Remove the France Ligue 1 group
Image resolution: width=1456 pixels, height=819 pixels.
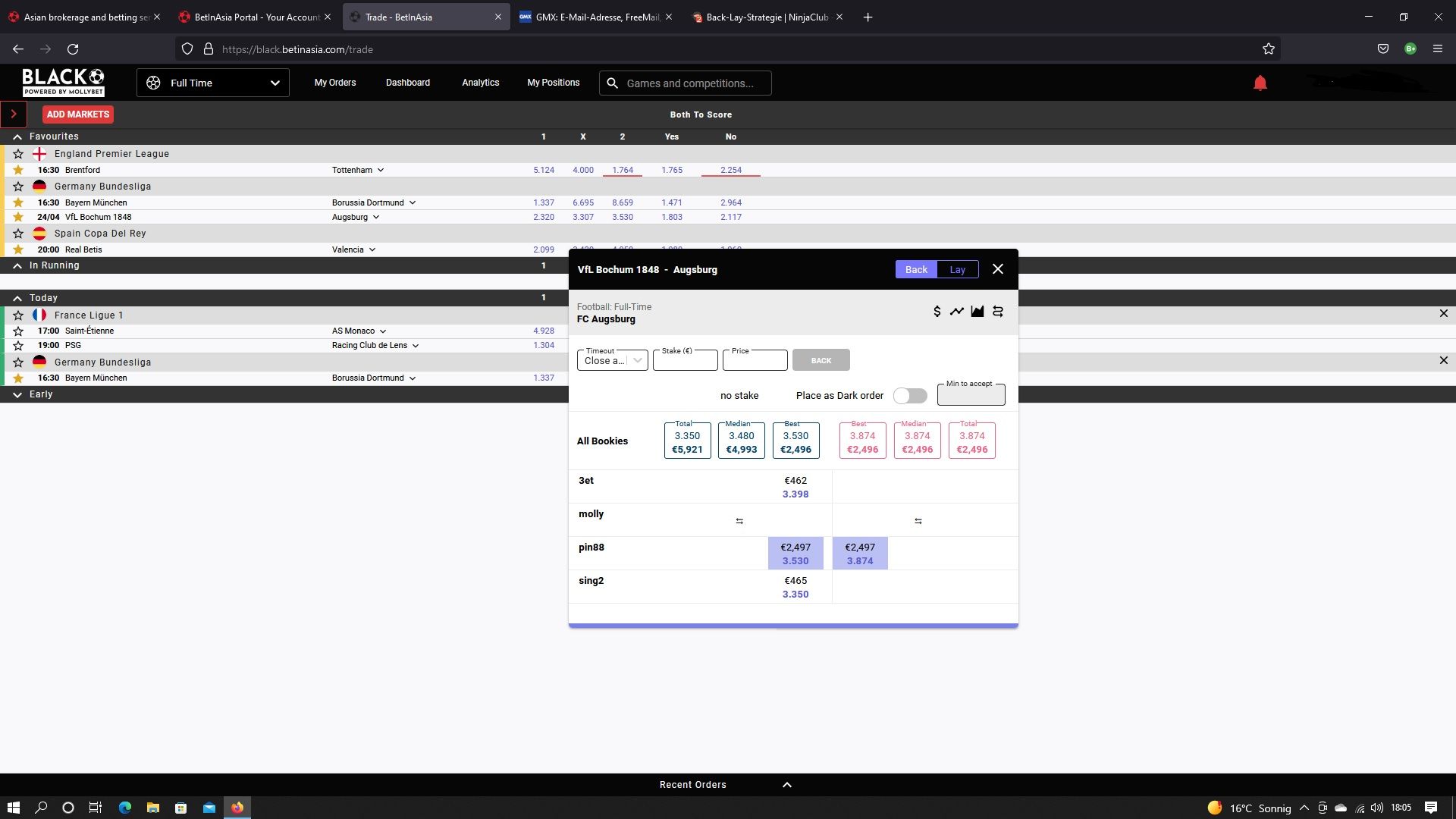pyautogui.click(x=1443, y=314)
